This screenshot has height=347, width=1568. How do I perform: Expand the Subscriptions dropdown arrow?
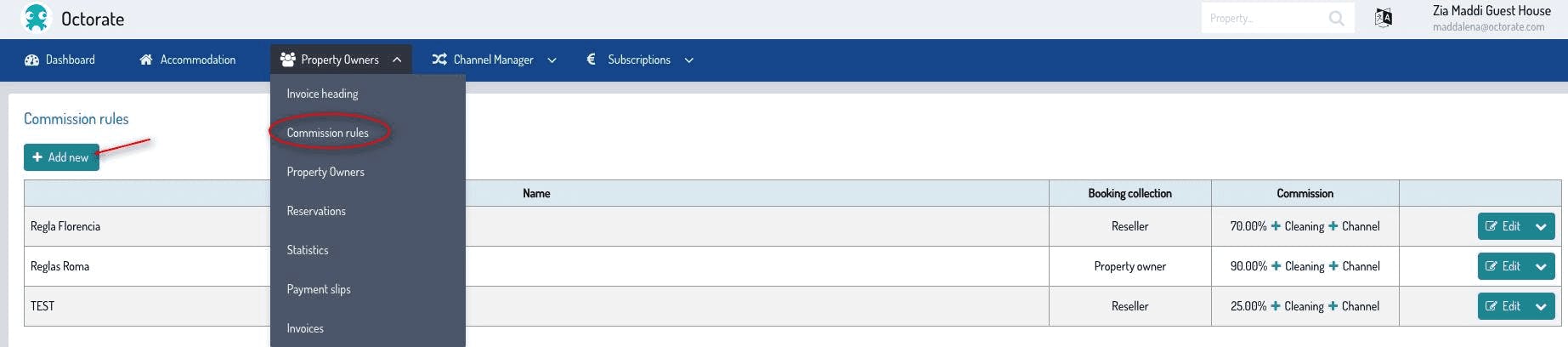(688, 60)
